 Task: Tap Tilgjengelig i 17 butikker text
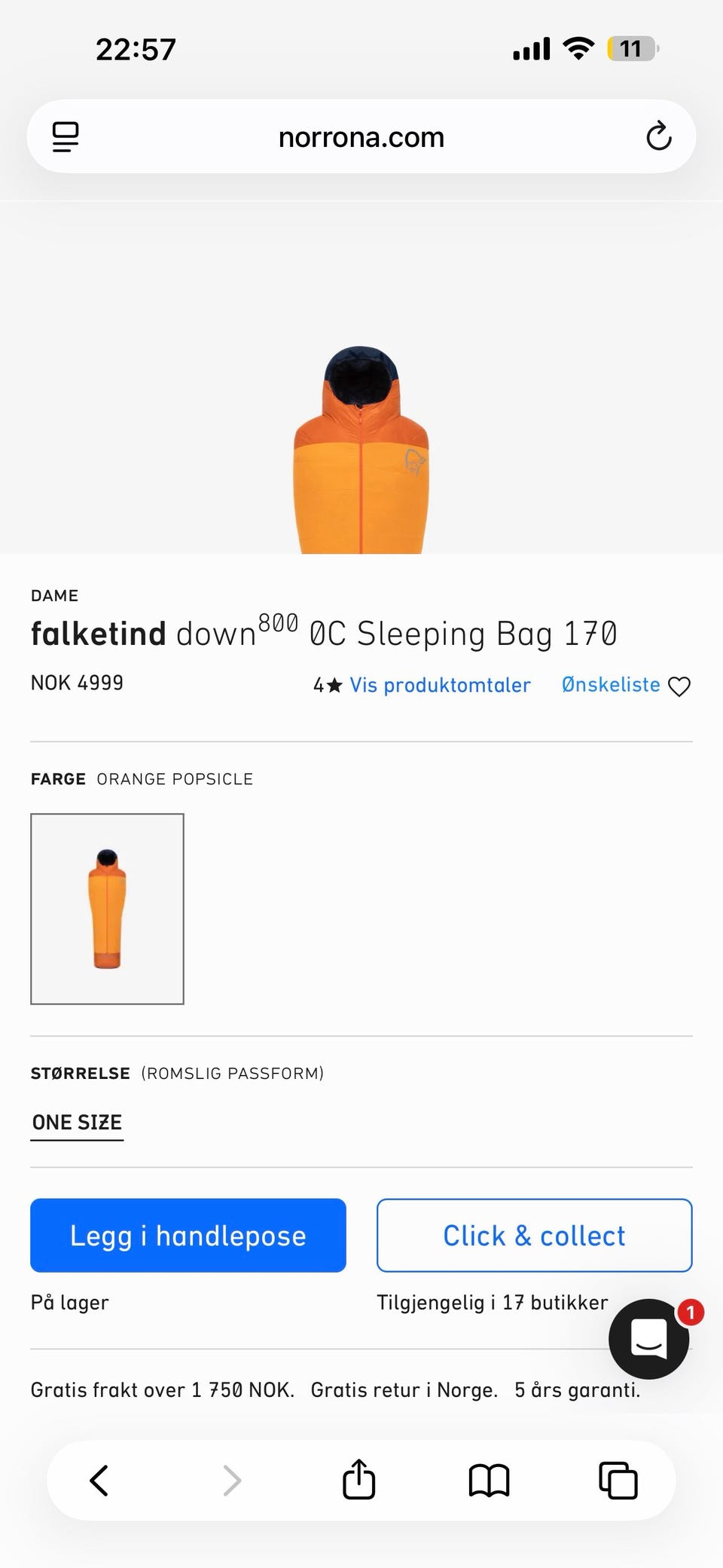492,1303
